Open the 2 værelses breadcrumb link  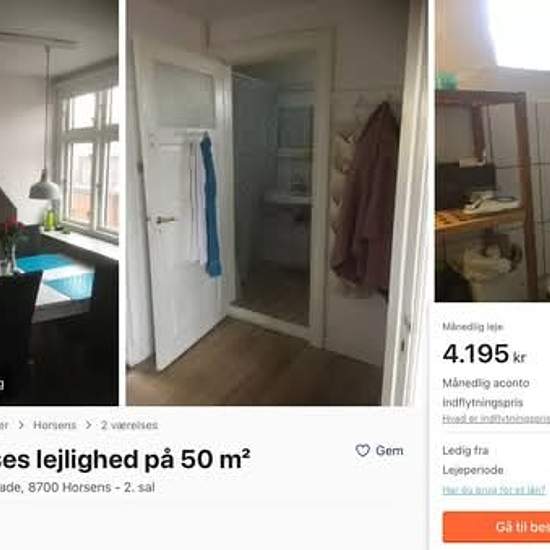129,425
